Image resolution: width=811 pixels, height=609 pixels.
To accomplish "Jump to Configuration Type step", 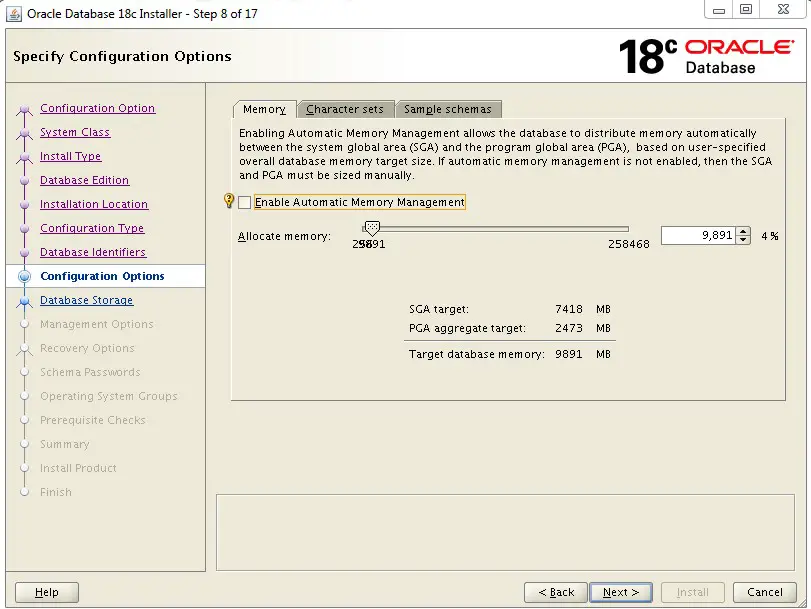I will pyautogui.click(x=92, y=228).
